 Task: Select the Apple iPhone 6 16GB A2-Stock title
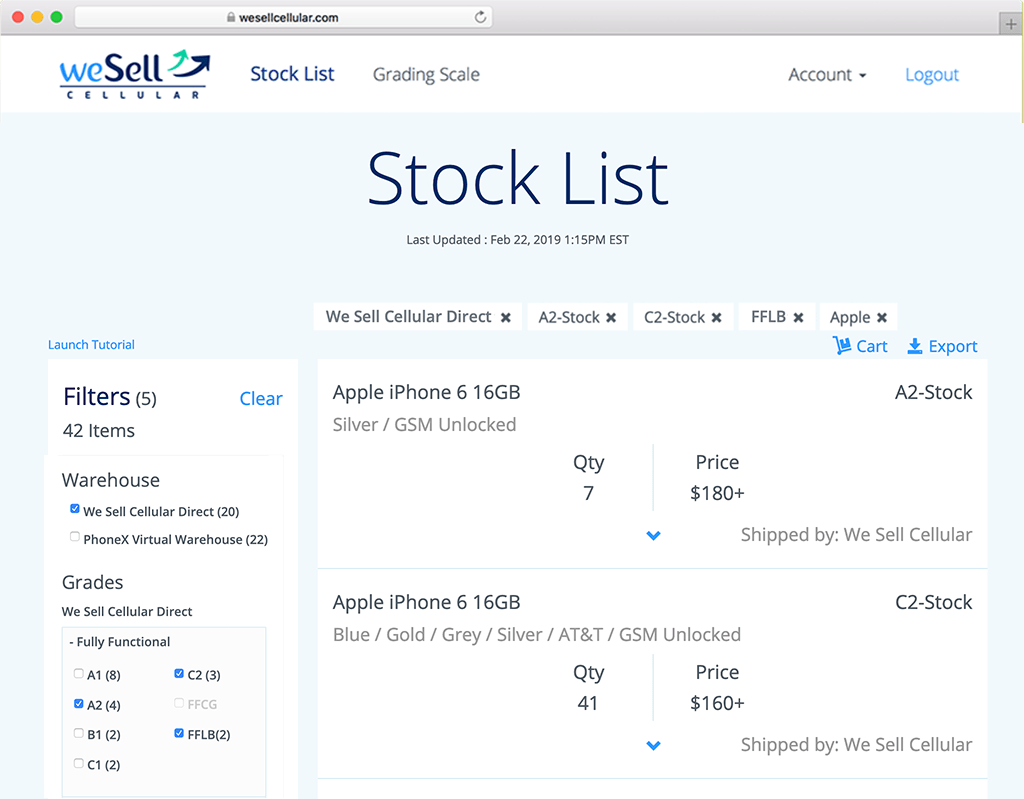[426, 392]
